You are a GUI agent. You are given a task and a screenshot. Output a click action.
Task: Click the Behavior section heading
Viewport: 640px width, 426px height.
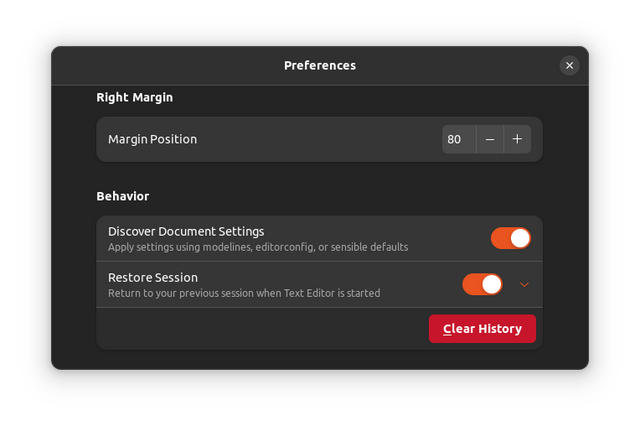tap(123, 196)
